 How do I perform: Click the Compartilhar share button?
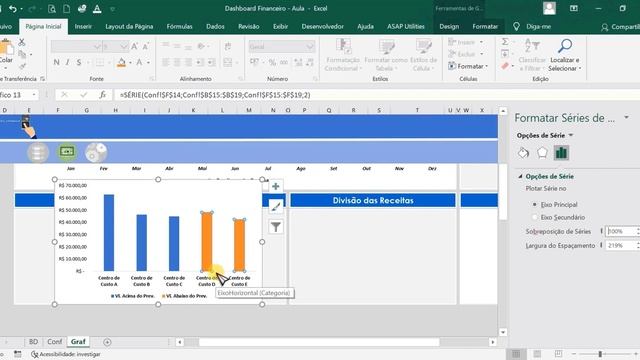620,27
